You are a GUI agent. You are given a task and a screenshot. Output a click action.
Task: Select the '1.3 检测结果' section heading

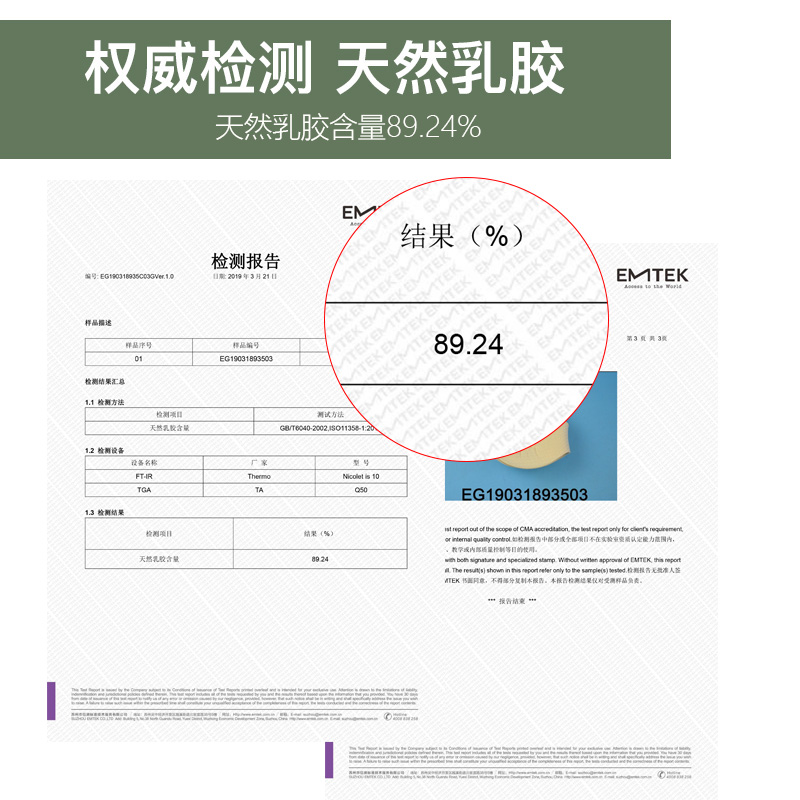105,512
